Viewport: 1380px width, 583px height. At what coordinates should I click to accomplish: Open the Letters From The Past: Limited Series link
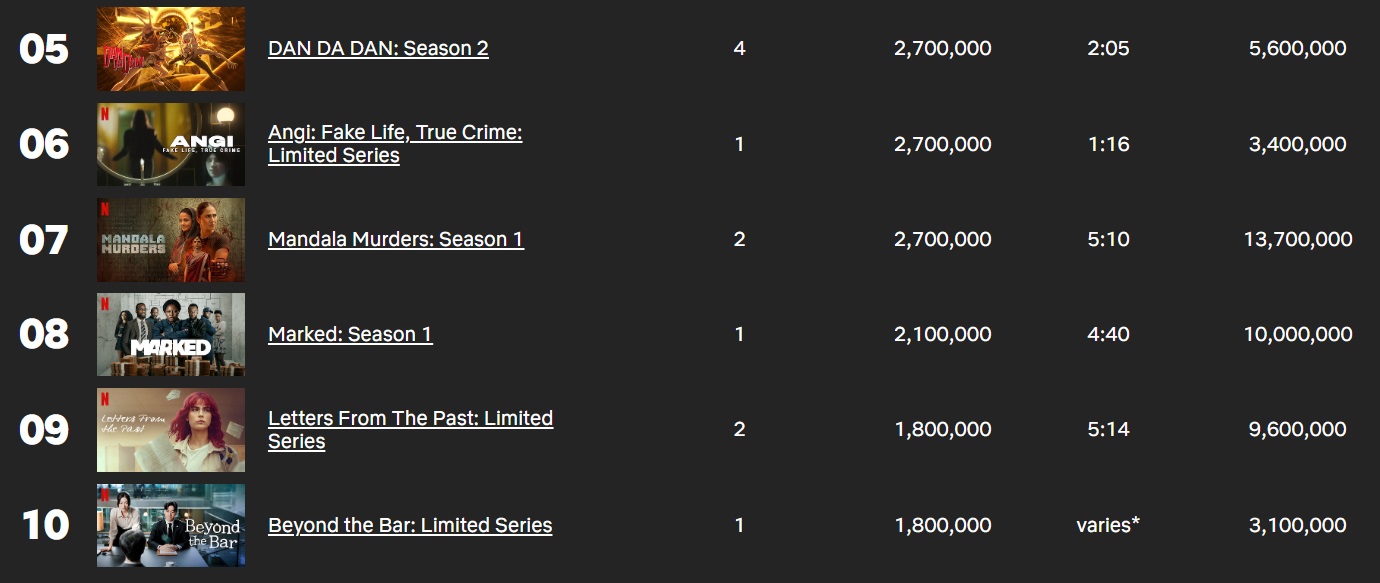click(410, 430)
